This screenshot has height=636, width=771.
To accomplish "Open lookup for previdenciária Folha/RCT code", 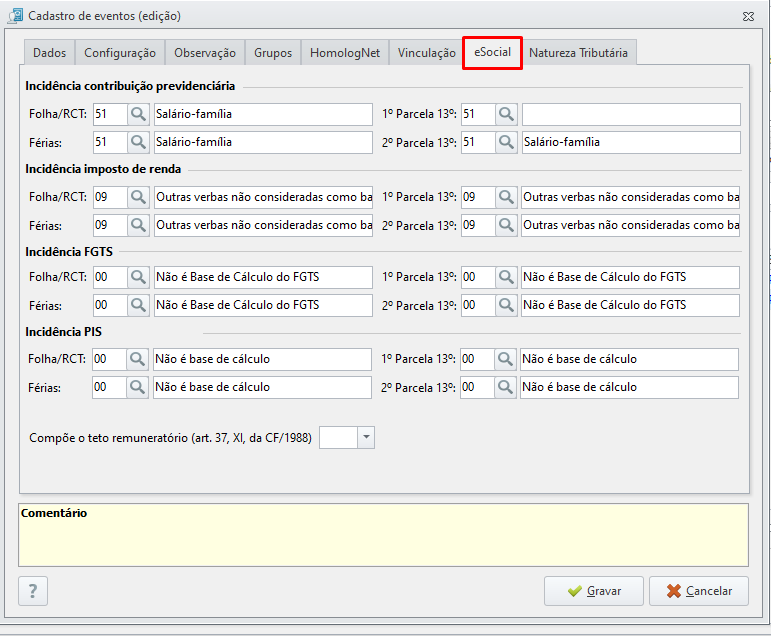I will point(138,114).
